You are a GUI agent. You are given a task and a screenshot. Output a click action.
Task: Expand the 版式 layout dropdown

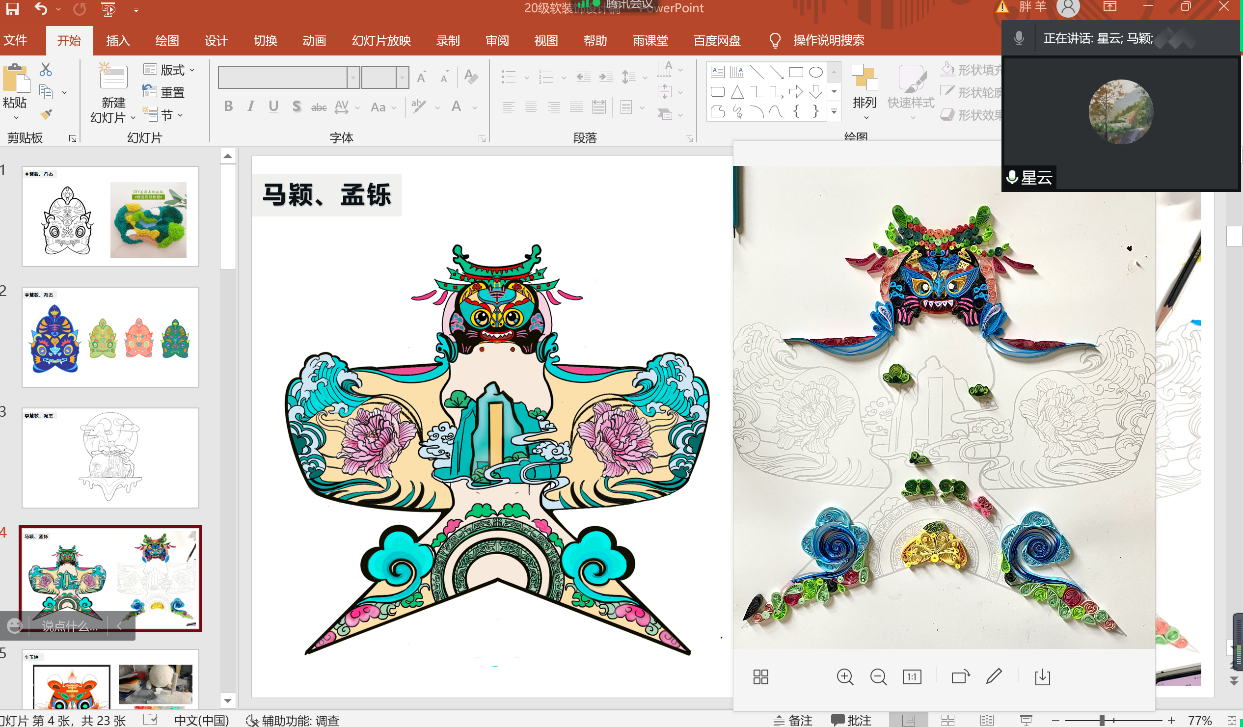tap(170, 70)
